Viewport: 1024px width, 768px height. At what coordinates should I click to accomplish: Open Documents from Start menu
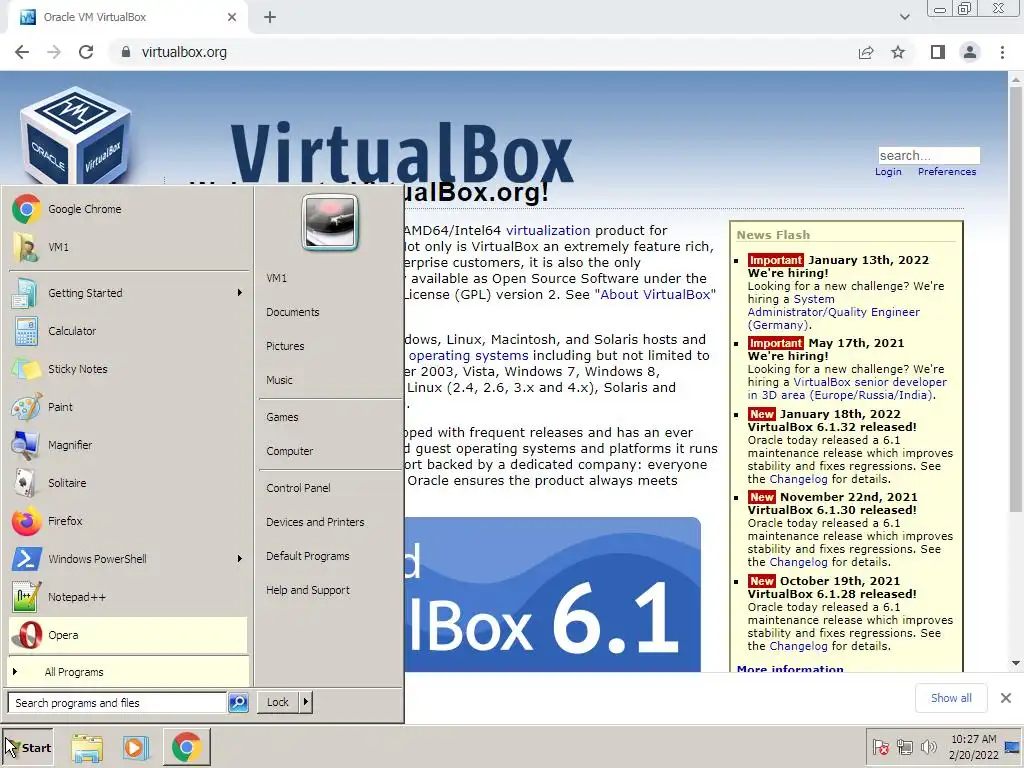293,312
